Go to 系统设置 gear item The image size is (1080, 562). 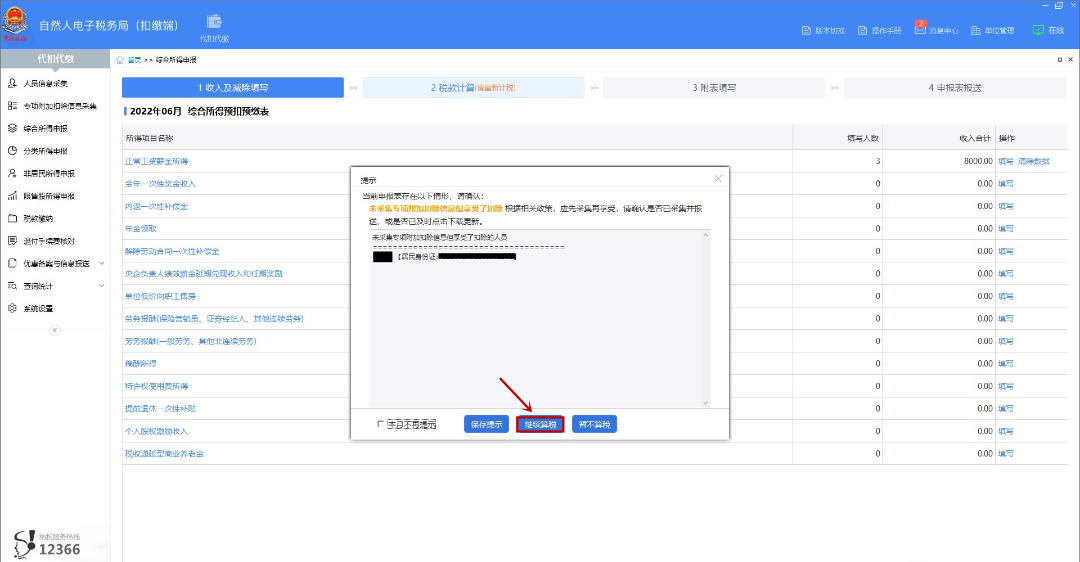click(38, 308)
